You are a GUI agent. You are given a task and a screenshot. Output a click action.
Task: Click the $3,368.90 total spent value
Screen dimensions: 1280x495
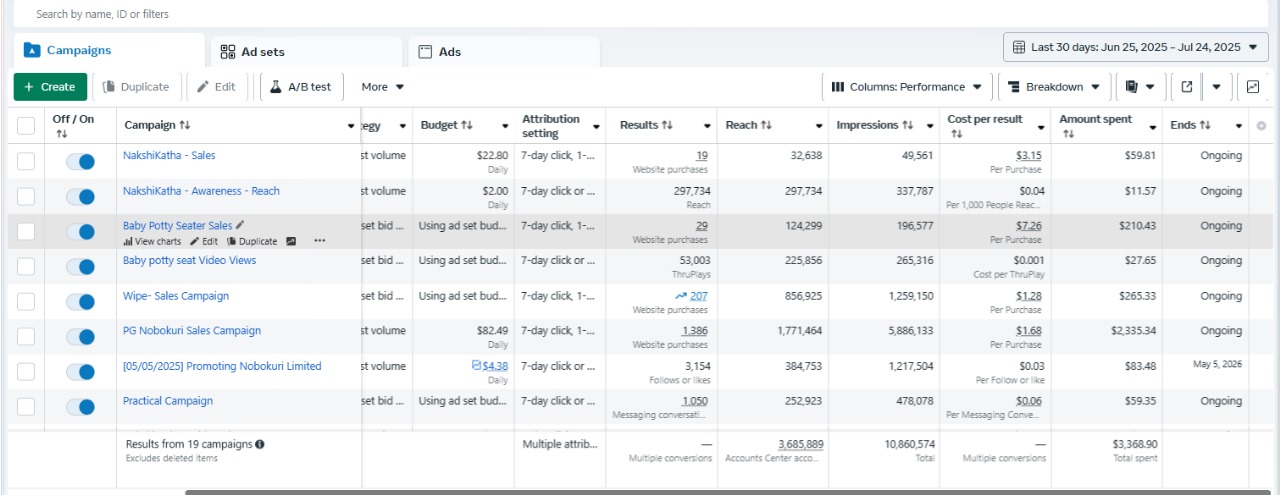[1134, 444]
